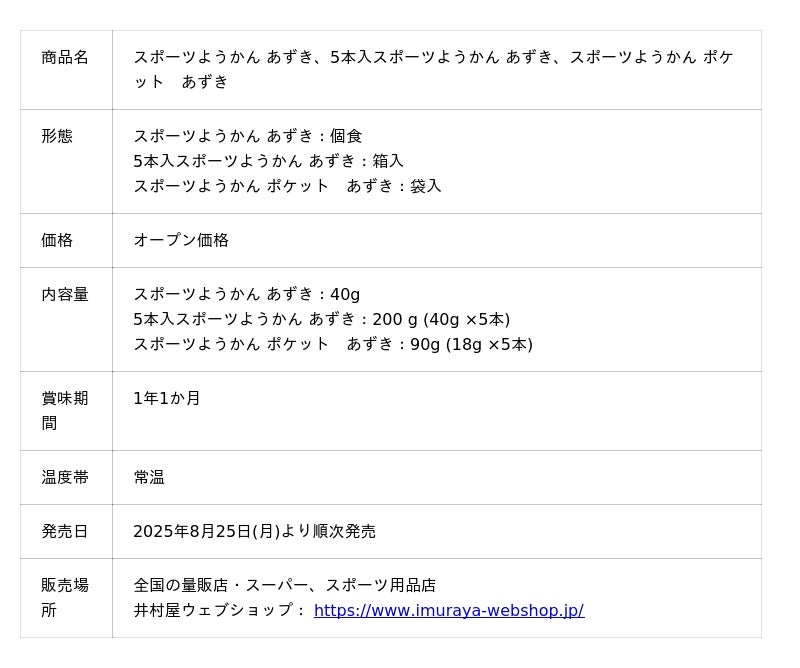Click the 価格 row header
800x668 pixels.
pos(57,240)
